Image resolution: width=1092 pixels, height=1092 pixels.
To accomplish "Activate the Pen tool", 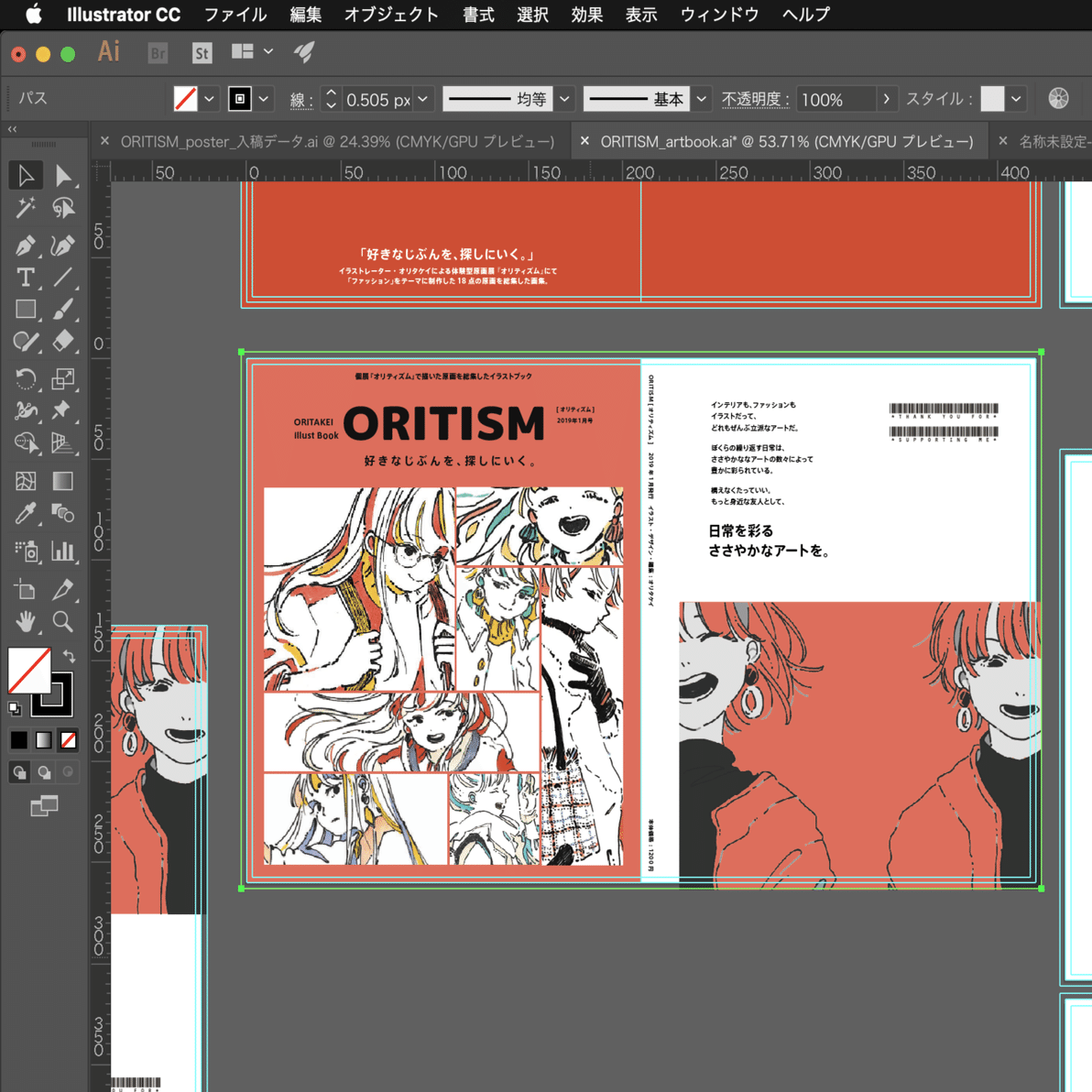I will point(25,245).
